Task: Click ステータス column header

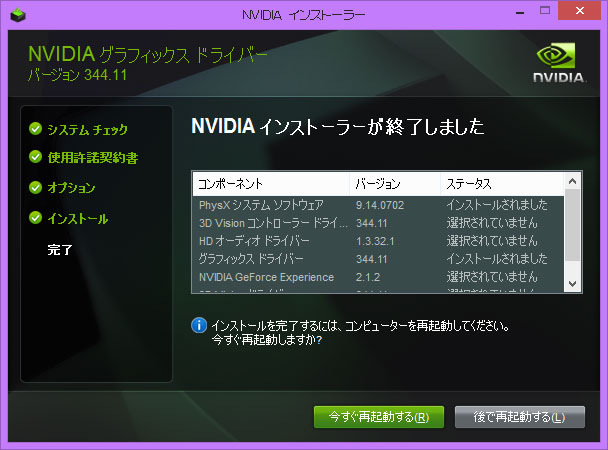Action: coord(502,184)
